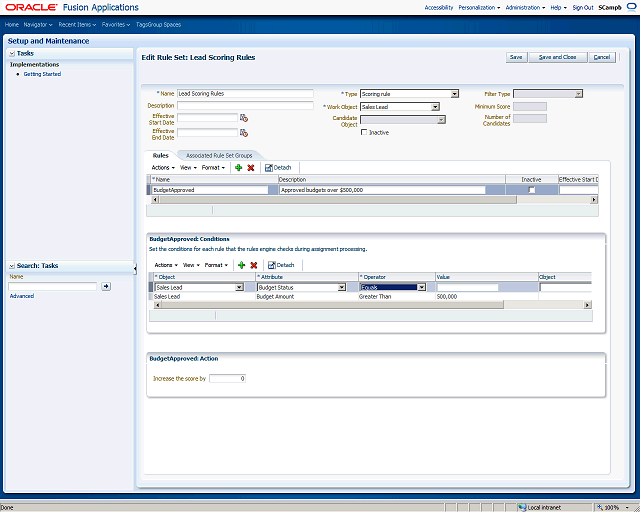Viewport: 640px width, 512px height.
Task: Open the Work Object dropdown
Action: click(435, 107)
